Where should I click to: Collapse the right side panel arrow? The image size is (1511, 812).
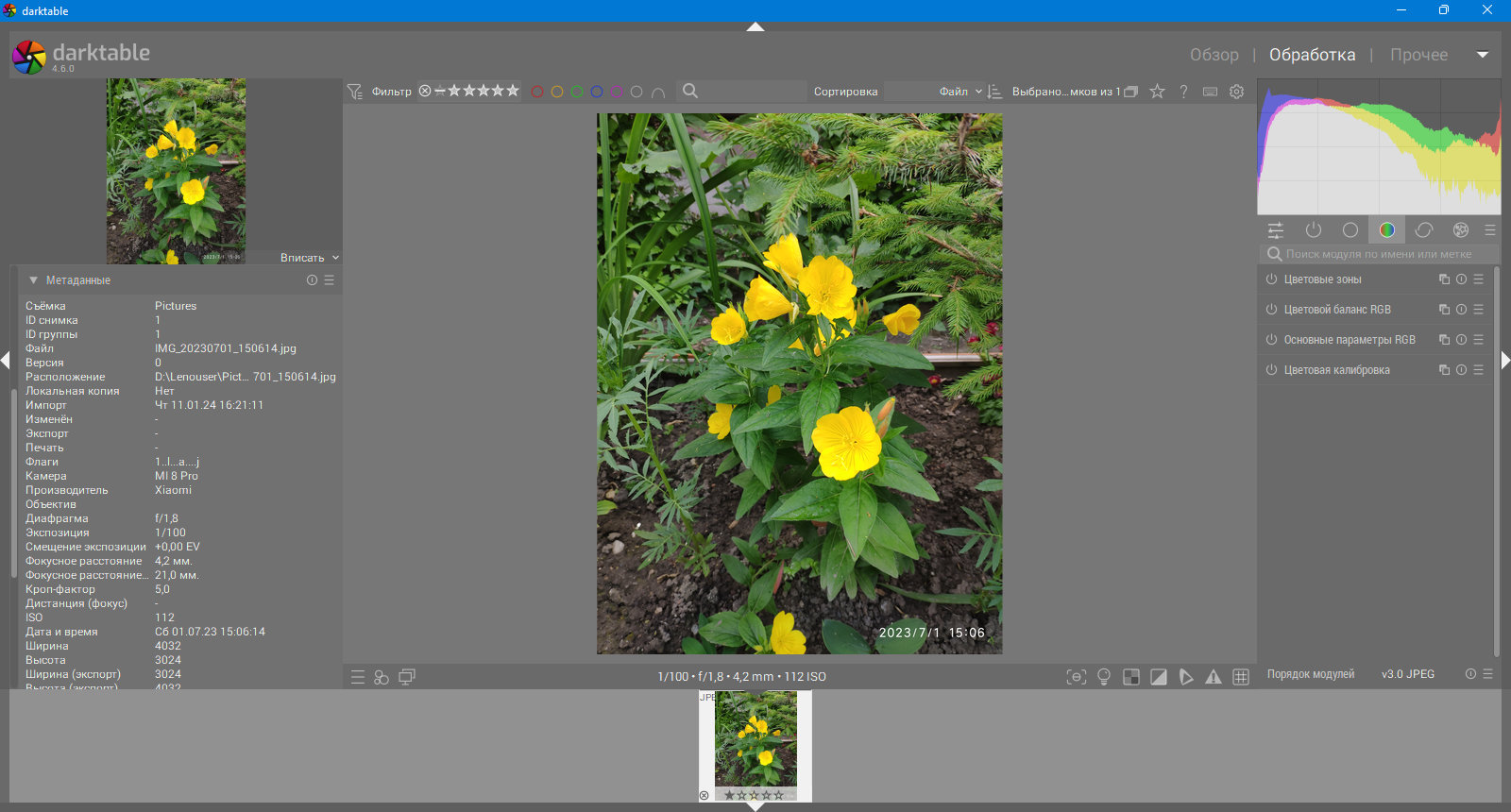tap(1505, 360)
